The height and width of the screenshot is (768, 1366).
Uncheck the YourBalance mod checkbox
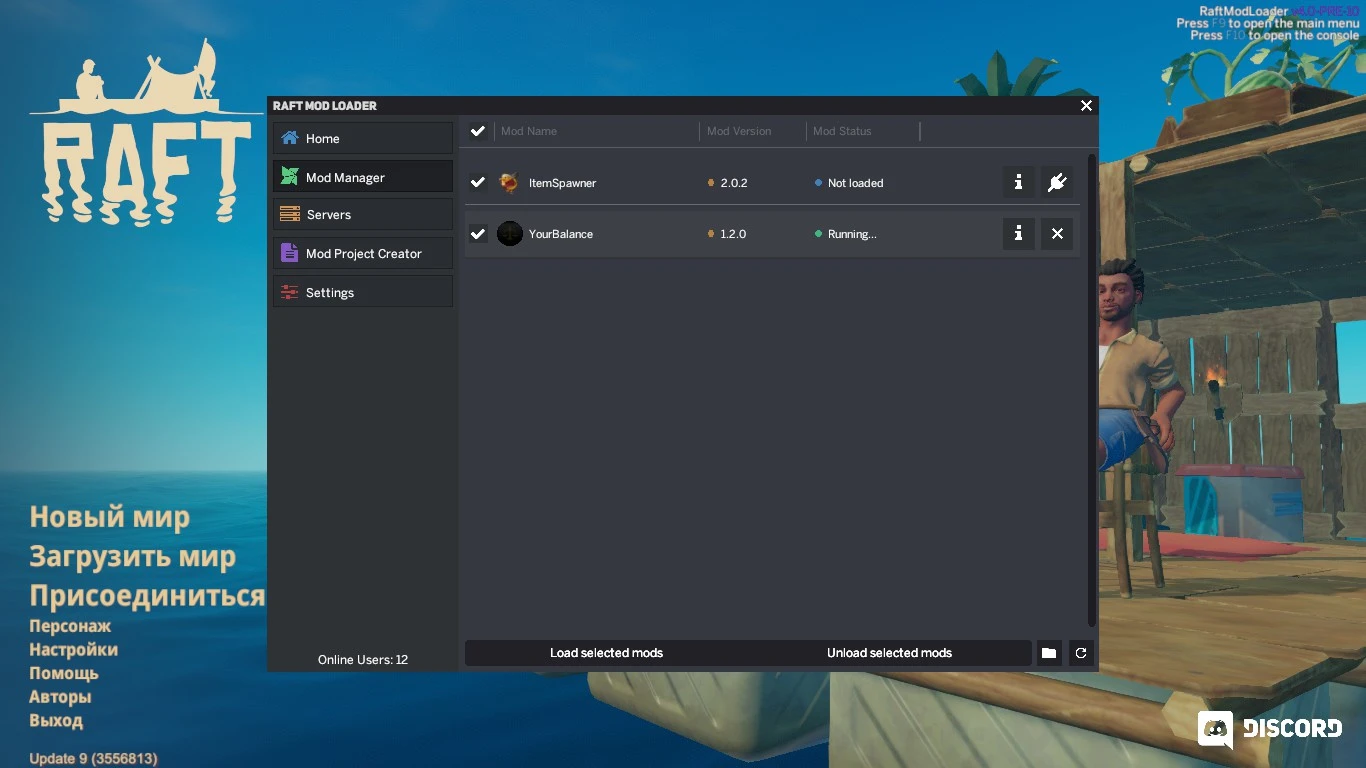(477, 233)
